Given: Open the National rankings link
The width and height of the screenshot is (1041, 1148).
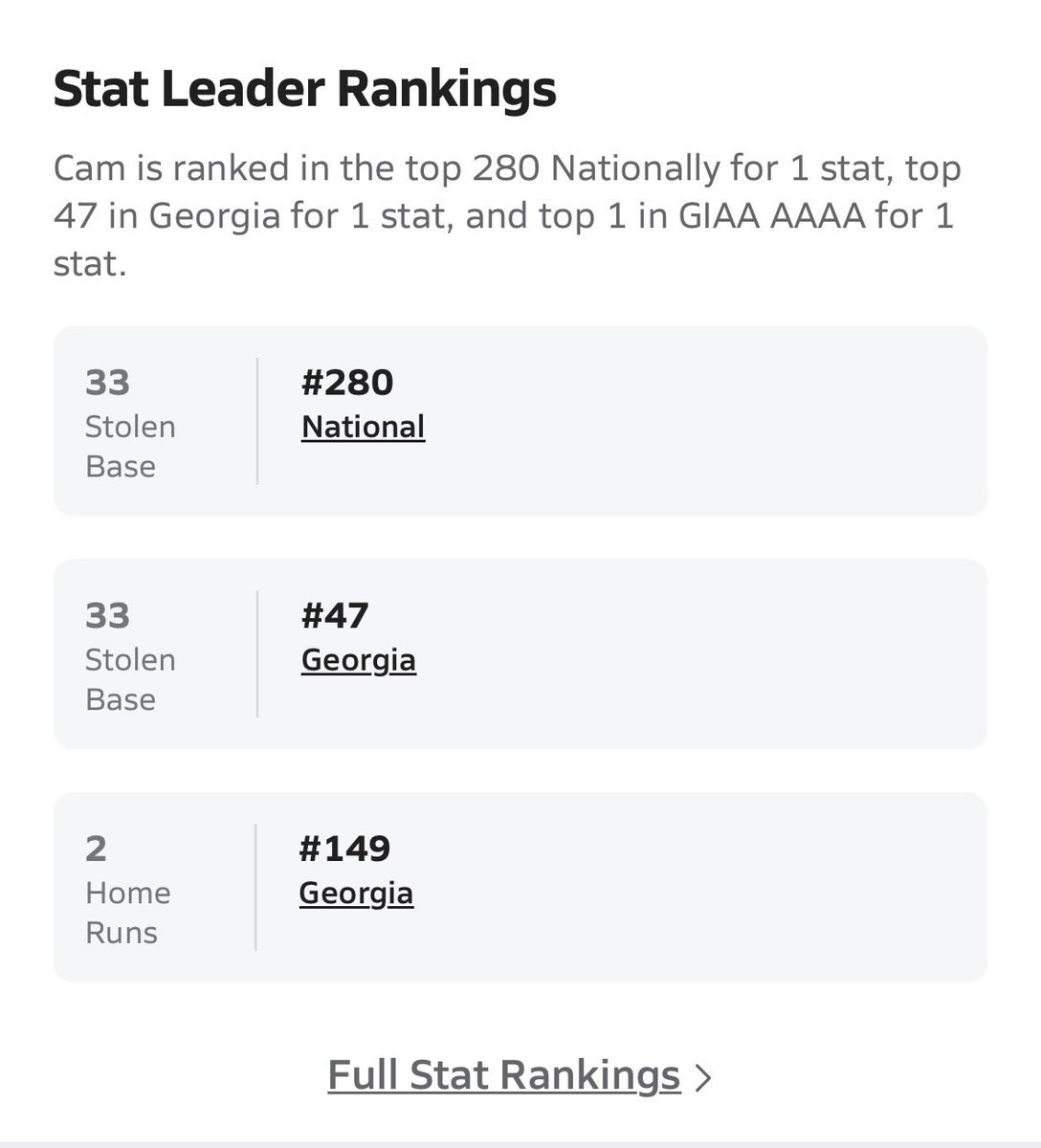Looking at the screenshot, I should (x=363, y=427).
